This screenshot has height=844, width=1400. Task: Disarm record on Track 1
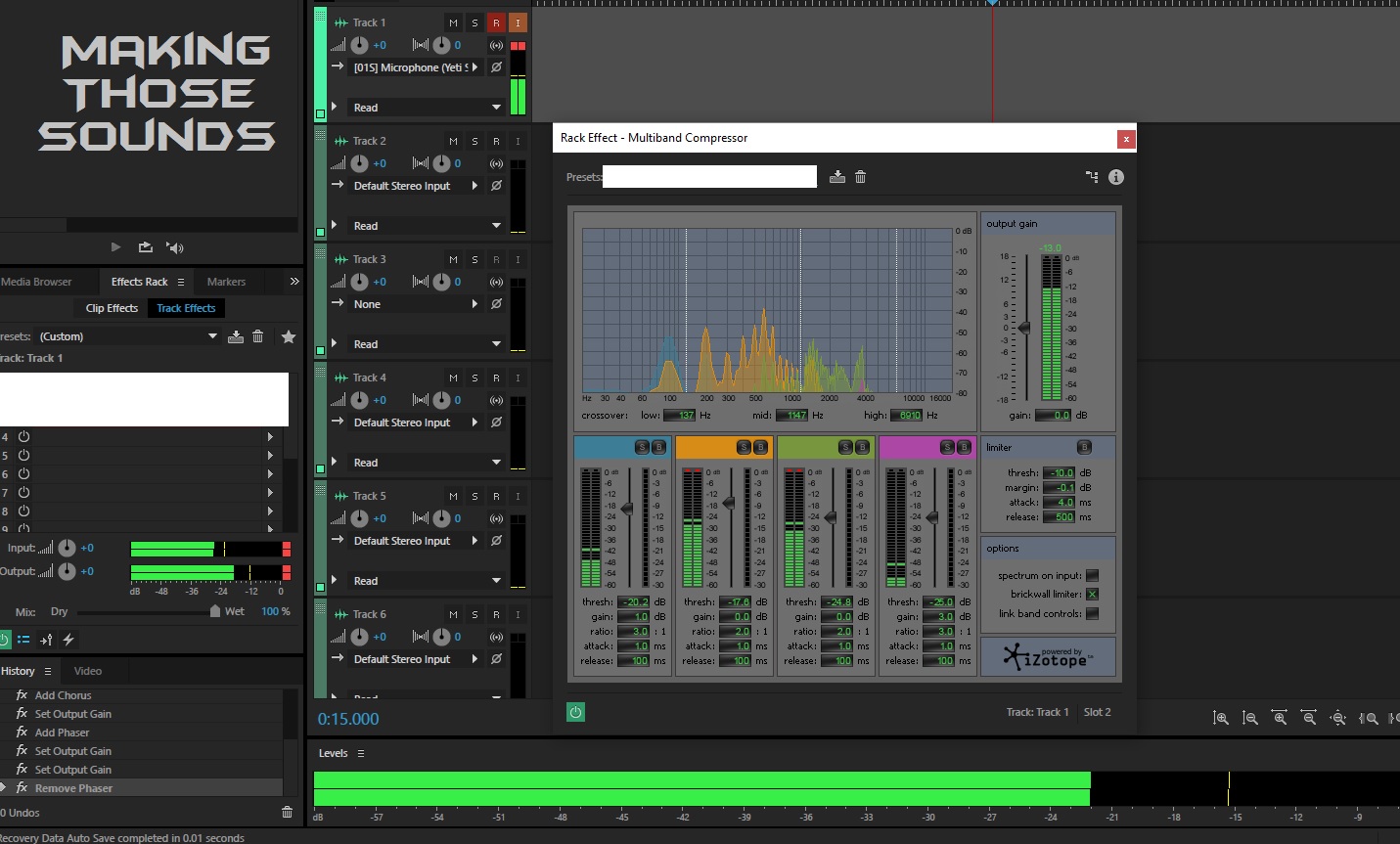[496, 22]
